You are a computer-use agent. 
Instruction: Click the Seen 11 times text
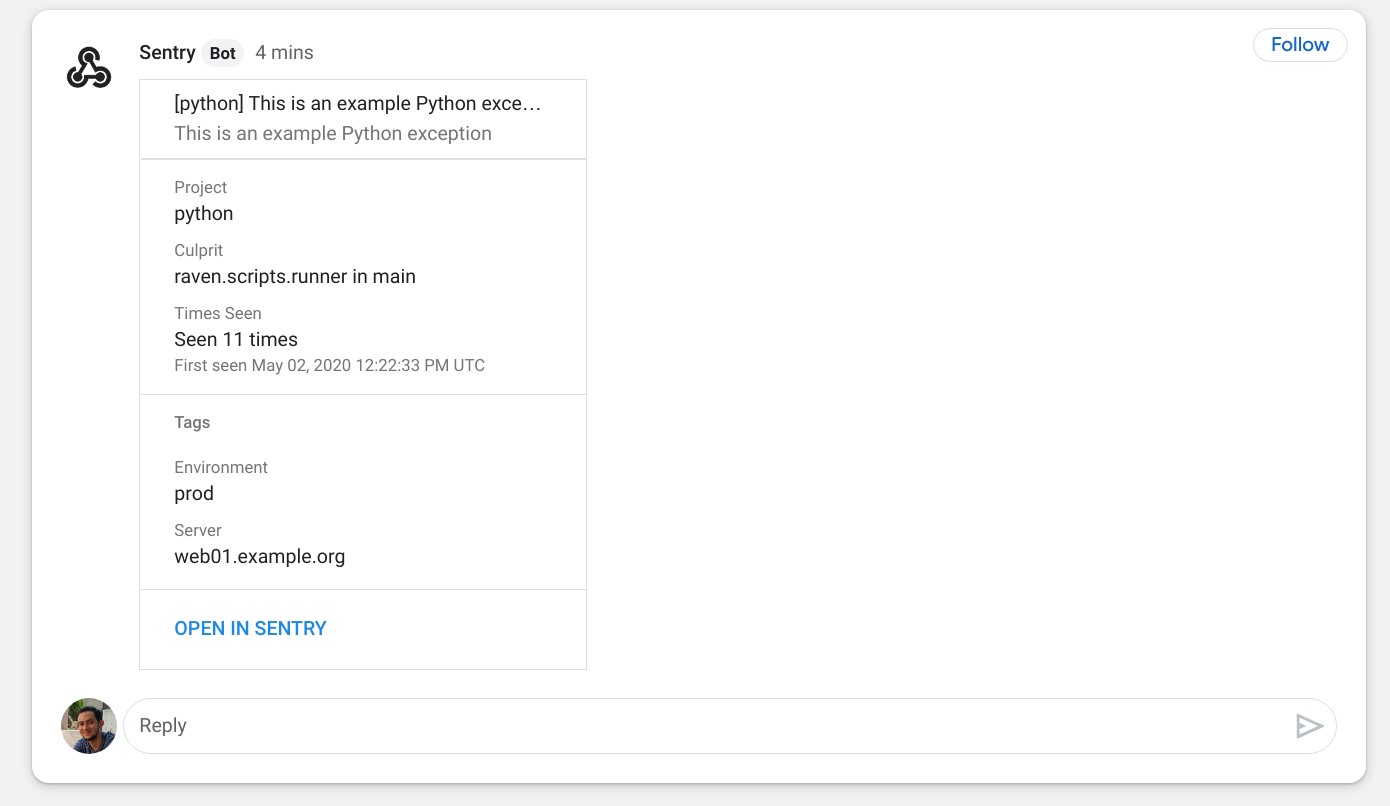pos(236,339)
